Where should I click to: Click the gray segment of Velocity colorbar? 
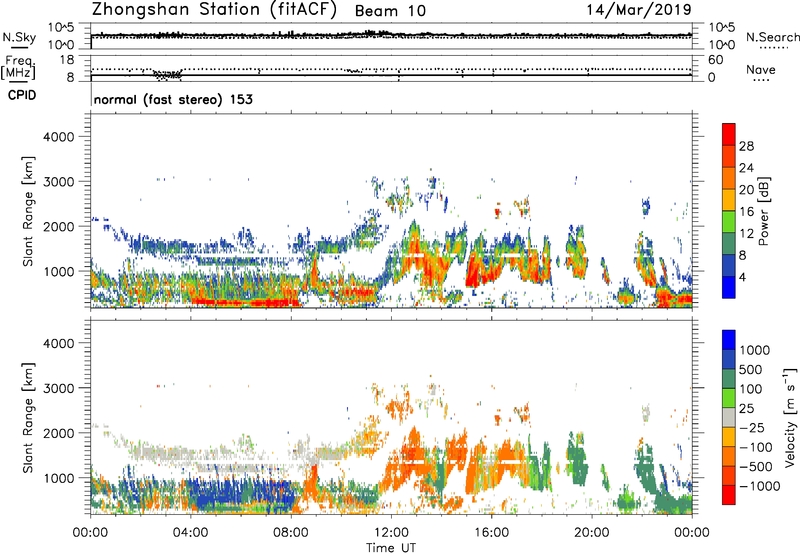(729, 418)
